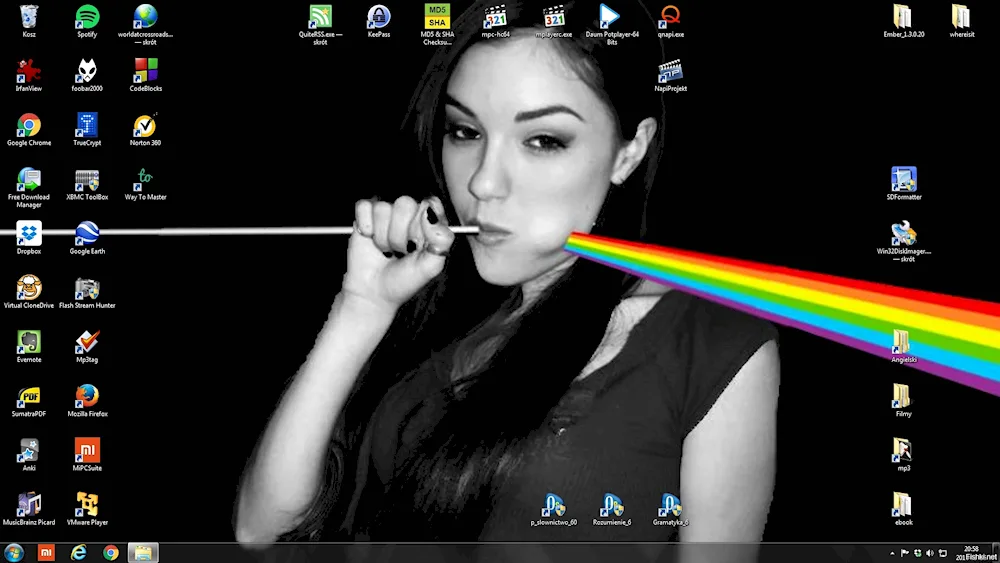Viewport: 1000px width, 563px height.
Task: Open Google Chrome from the taskbar
Action: (111, 553)
